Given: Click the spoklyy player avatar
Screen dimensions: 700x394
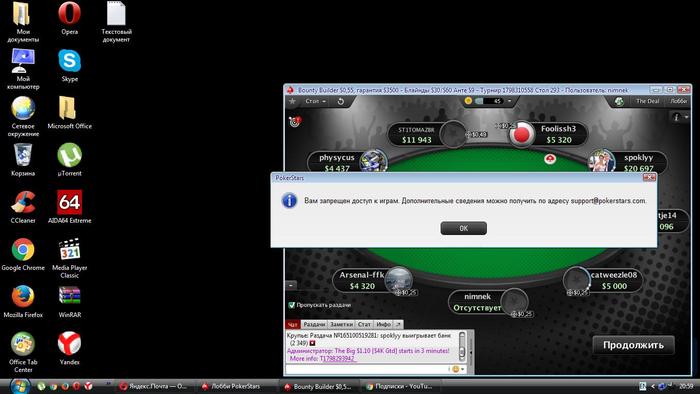Looking at the screenshot, I should tap(601, 161).
